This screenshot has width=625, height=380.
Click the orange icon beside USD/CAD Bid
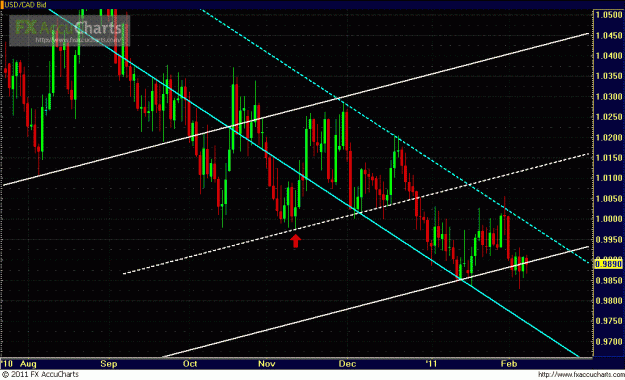2,5
